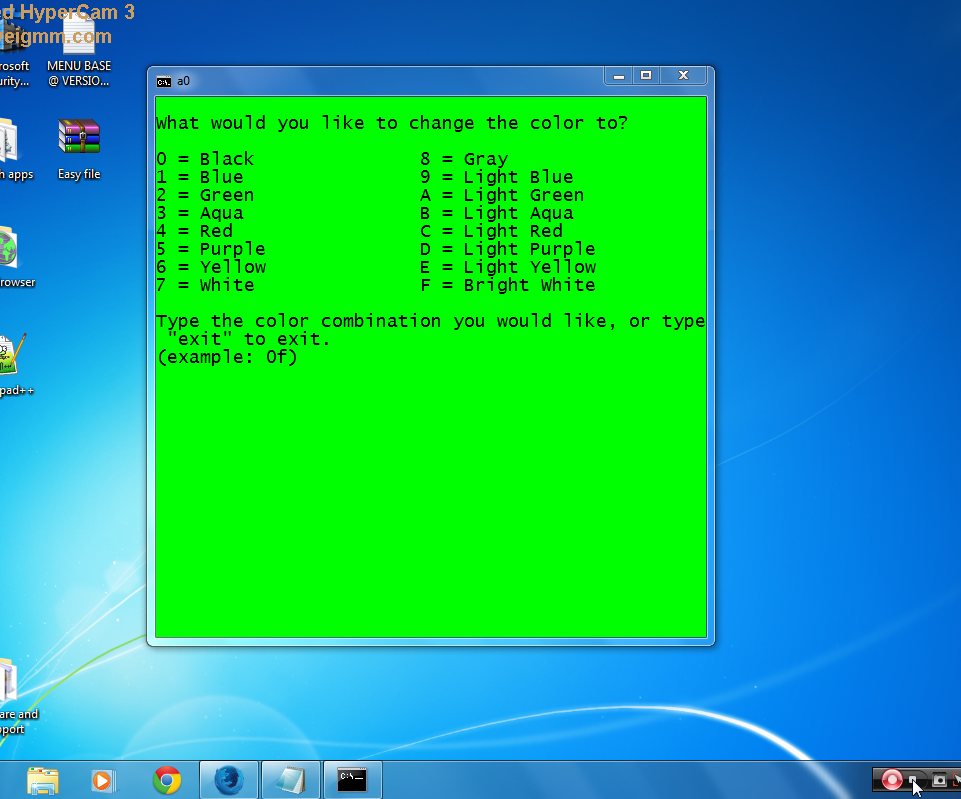961x799 pixels.
Task: Take a screenshot with HyperCam's camera icon
Action: pyautogui.click(x=939, y=780)
